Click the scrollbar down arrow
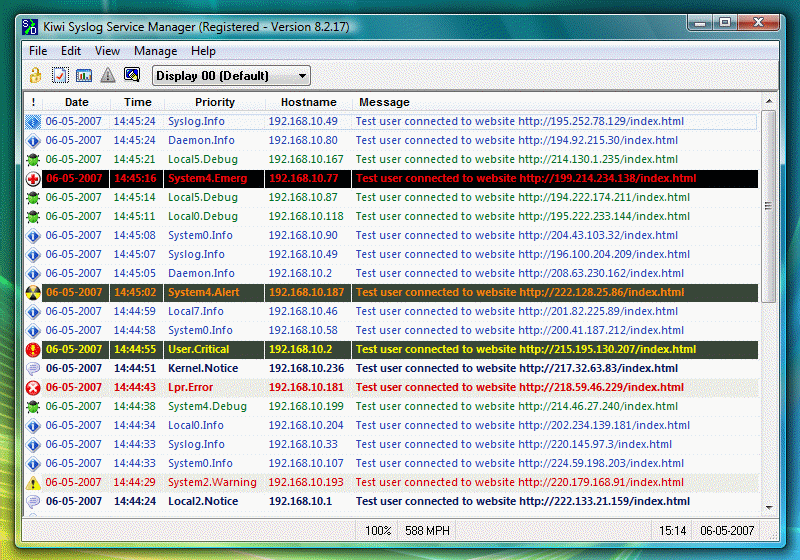Viewport: 800px width, 560px height. click(769, 508)
